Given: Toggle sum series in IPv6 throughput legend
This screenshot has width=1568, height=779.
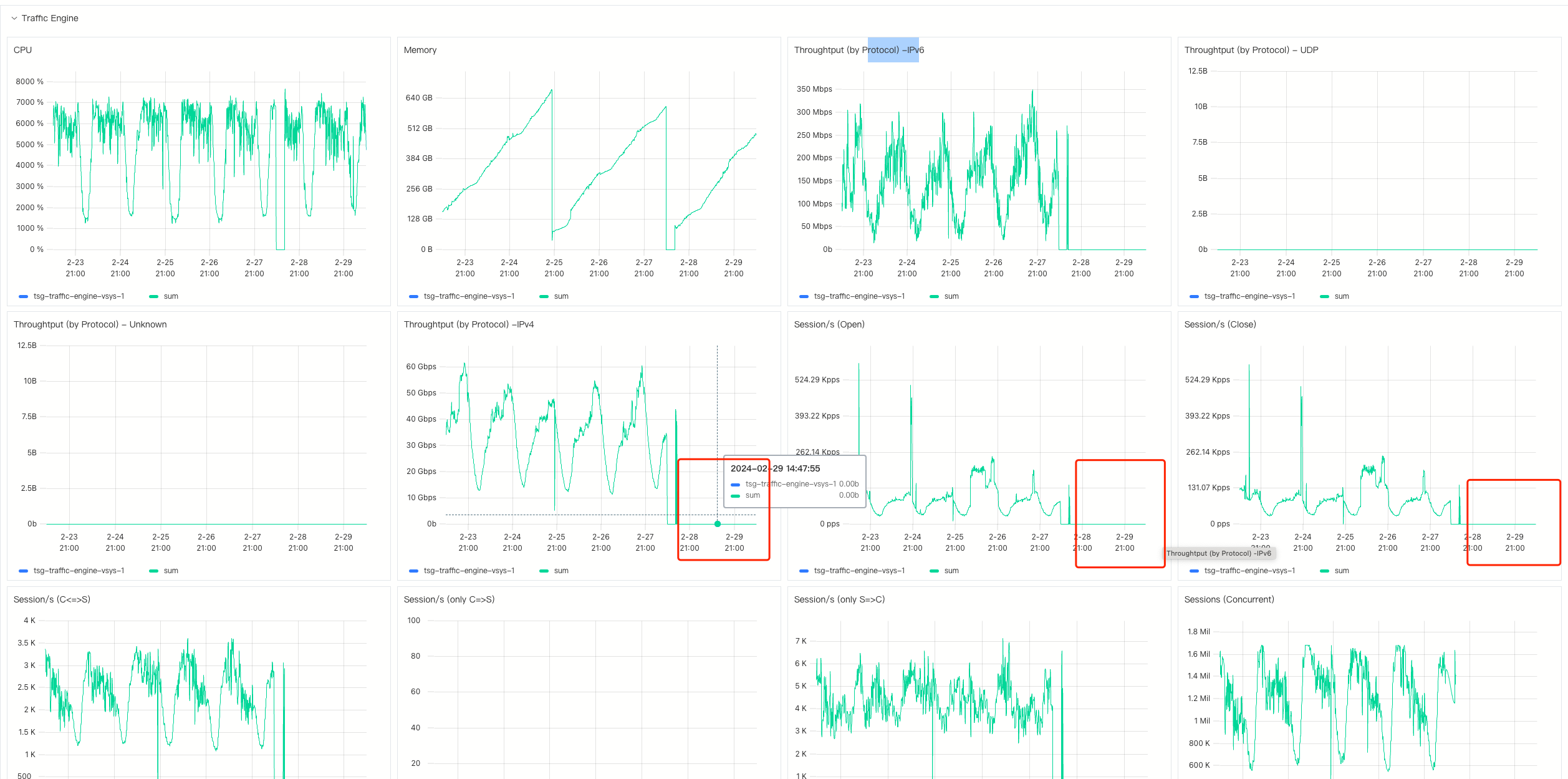Looking at the screenshot, I should point(951,296).
